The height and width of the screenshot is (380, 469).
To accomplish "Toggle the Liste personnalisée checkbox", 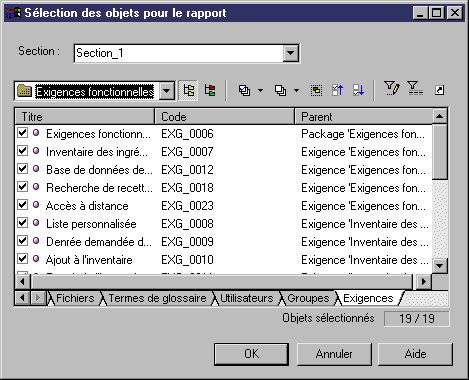I will pyautogui.click(x=22, y=223).
